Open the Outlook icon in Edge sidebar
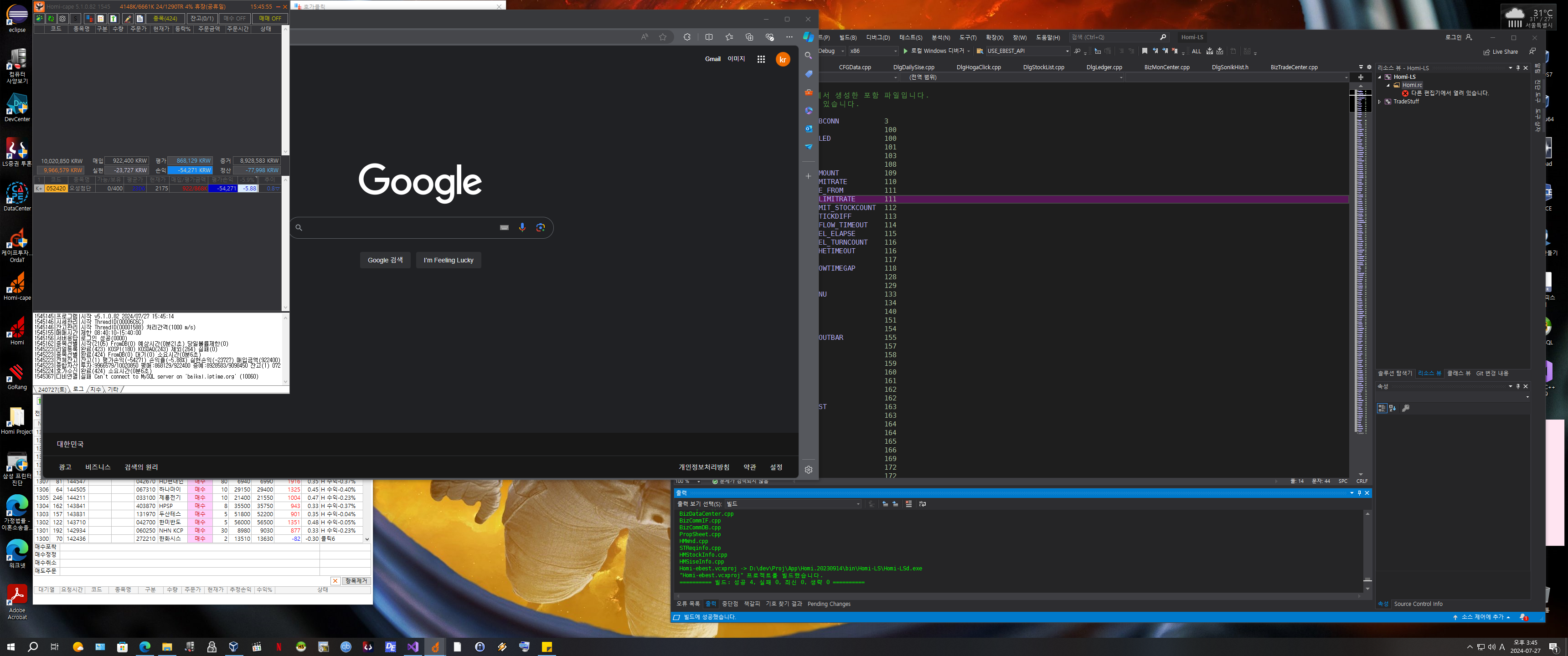This screenshot has height=656, width=1568. 808,128
